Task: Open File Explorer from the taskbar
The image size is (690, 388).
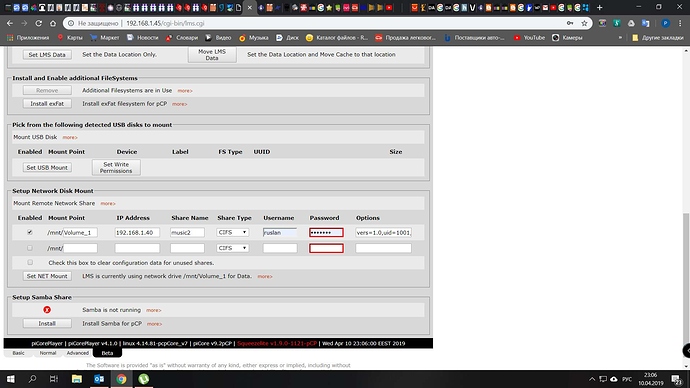Action: click(x=77, y=379)
